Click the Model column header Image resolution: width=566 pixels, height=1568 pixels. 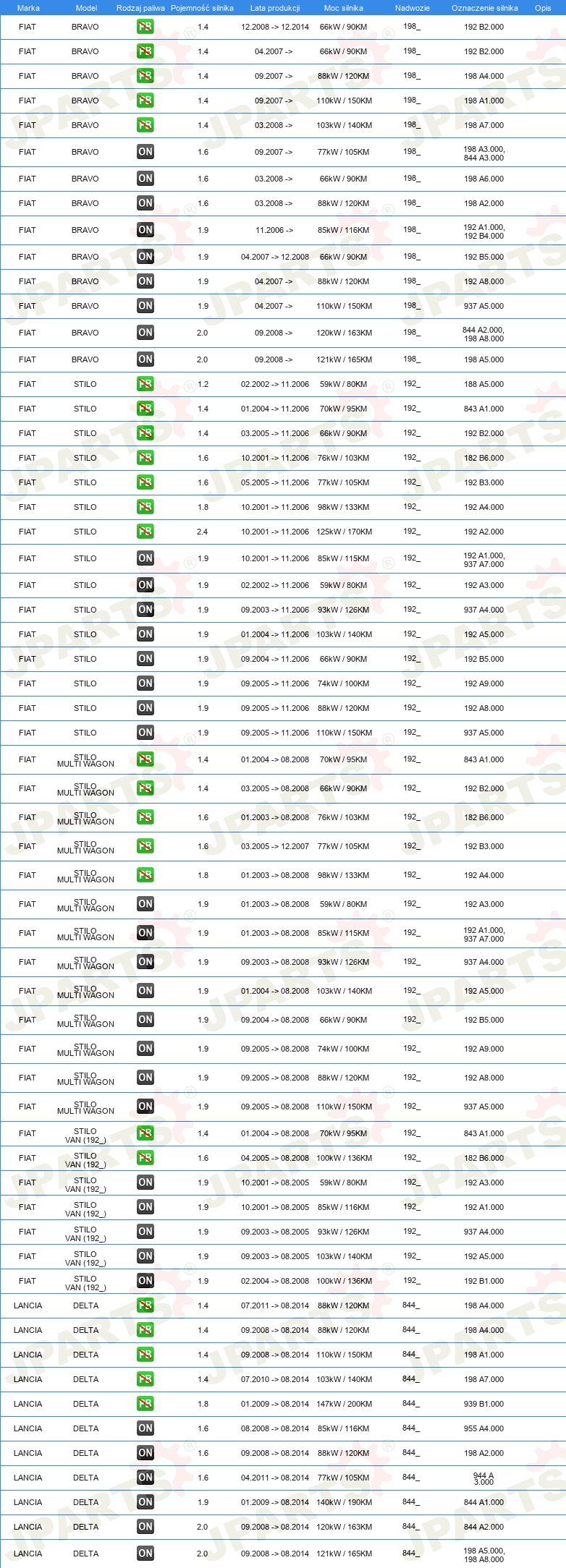(86, 8)
